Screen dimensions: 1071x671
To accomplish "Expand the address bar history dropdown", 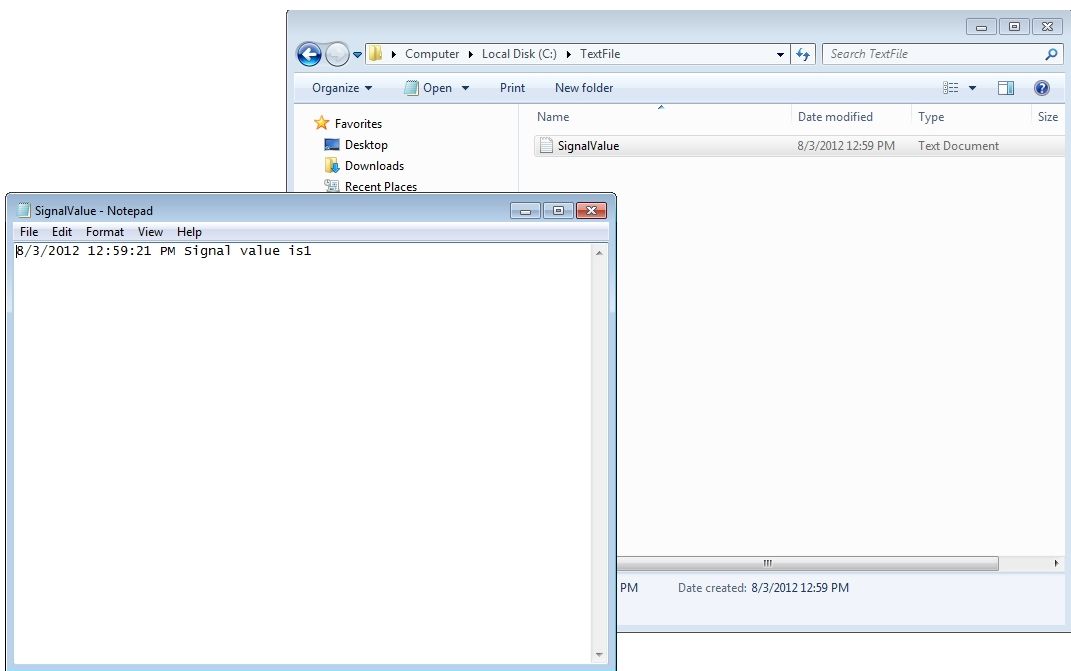I will pyautogui.click(x=780, y=54).
